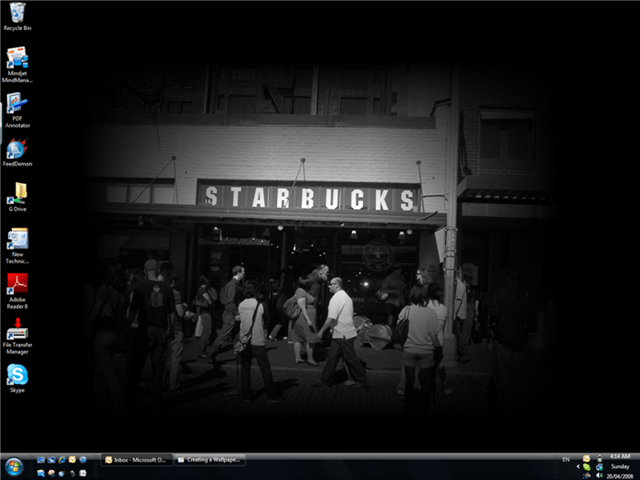640x480 pixels.
Task: Switch to Creating a Wallpaper taskbar button
Action: (210, 460)
